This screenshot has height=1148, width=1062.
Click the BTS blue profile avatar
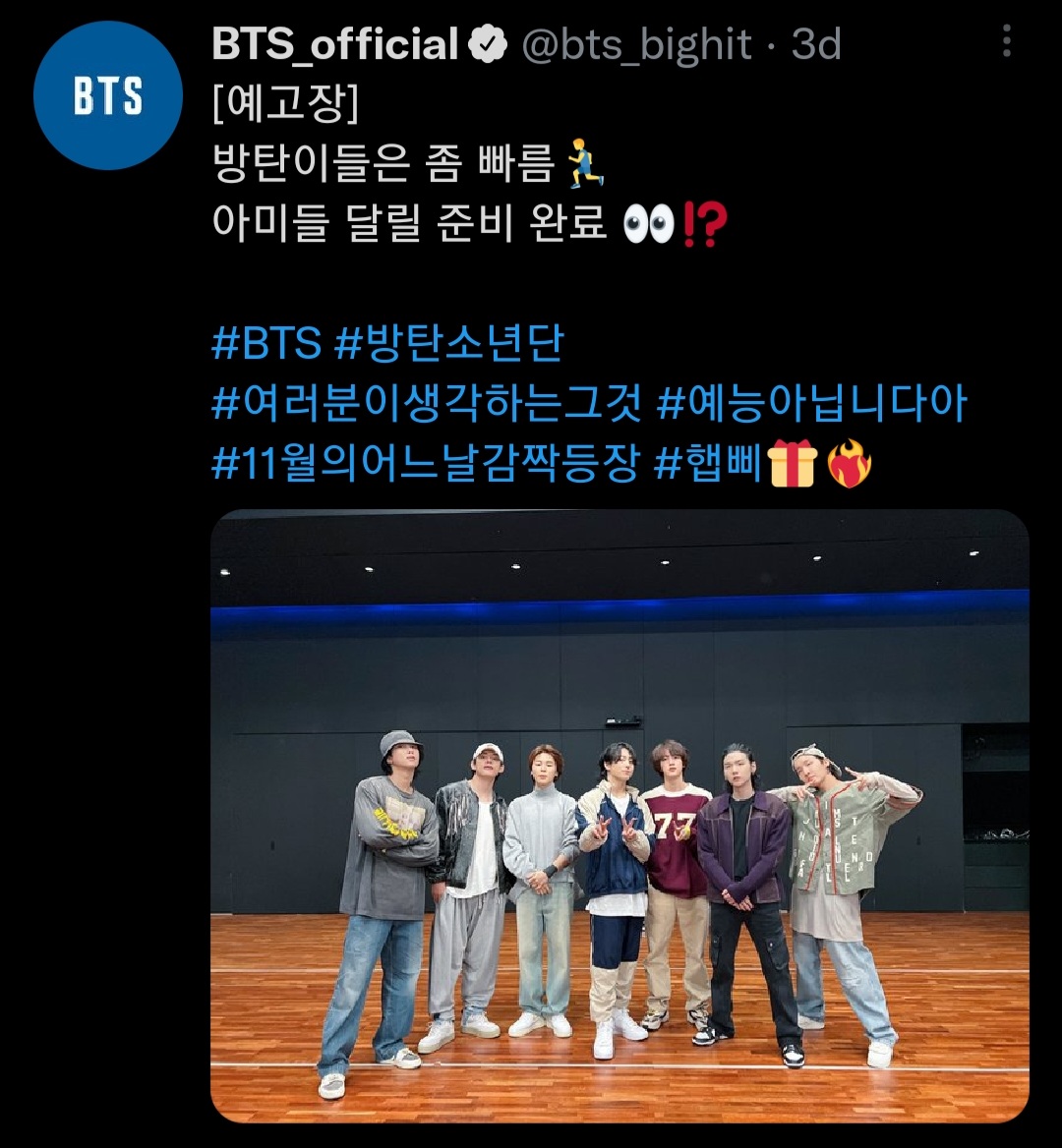point(107,95)
